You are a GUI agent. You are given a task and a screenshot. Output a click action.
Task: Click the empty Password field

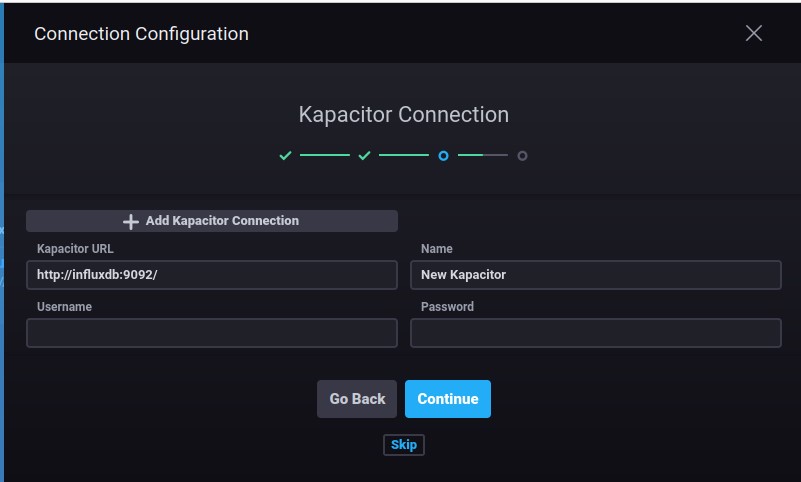pos(595,333)
